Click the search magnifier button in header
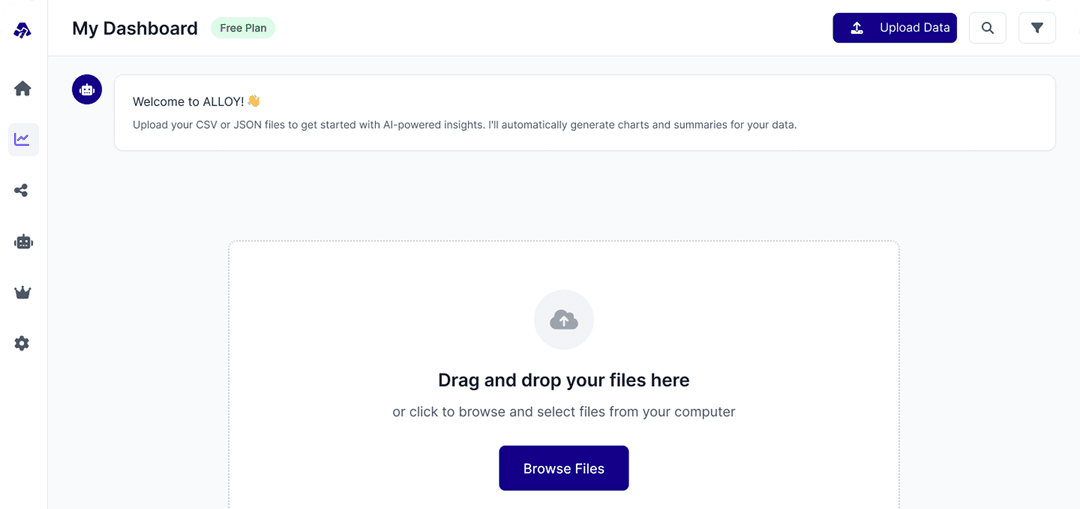Screen dimensions: 1080x509 [x=987, y=28]
